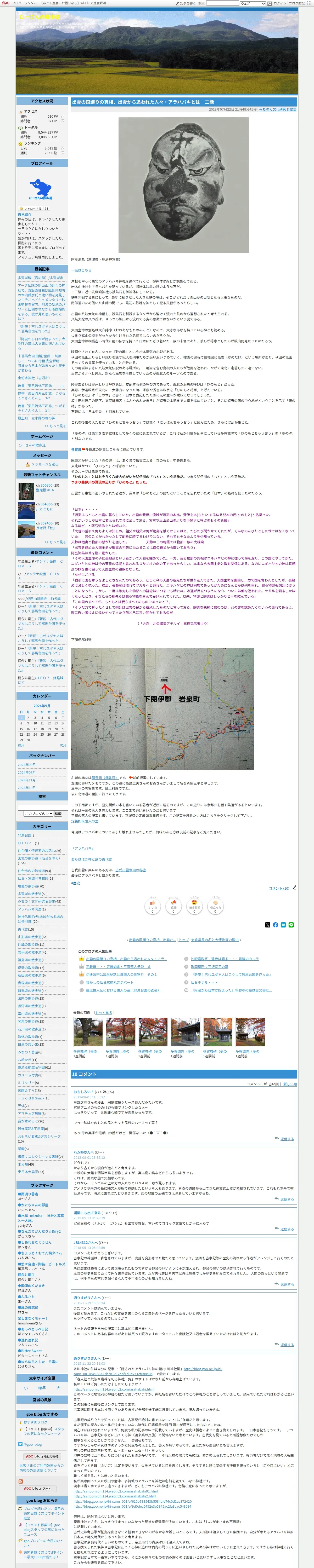Open the ウェブ search scope dropdown

click(x=253, y=3)
